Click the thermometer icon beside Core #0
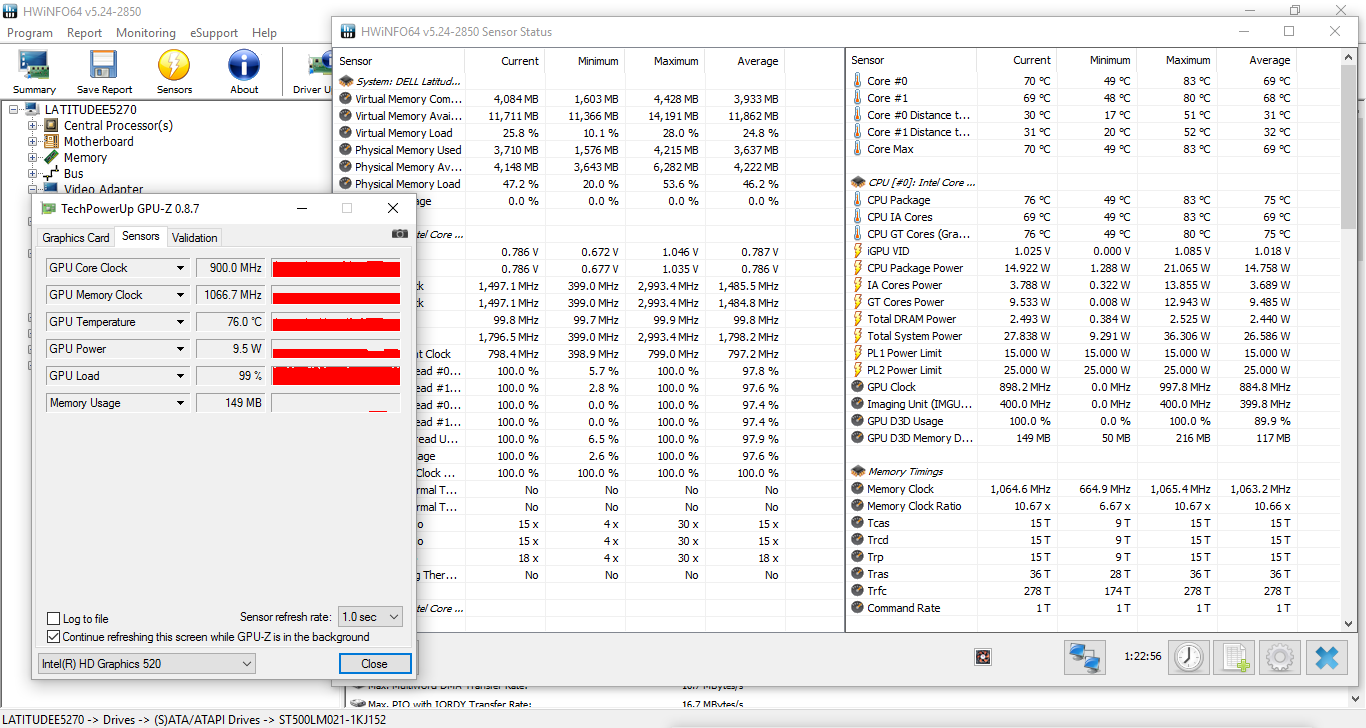 858,81
